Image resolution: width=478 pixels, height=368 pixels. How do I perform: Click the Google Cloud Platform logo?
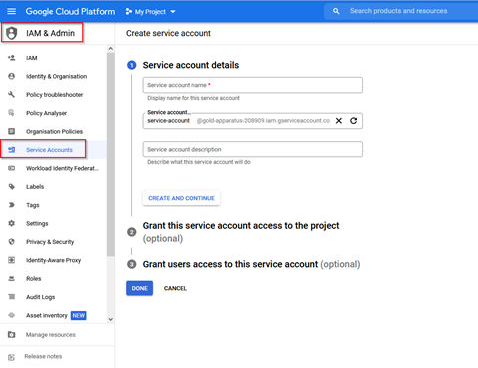(70, 11)
